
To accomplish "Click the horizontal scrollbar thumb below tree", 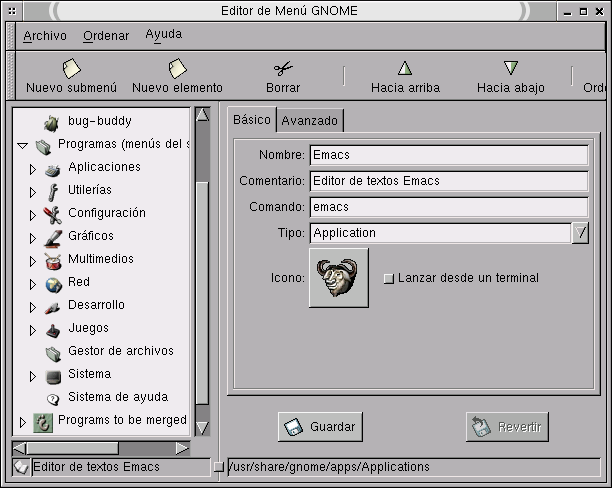I will [x=73, y=449].
